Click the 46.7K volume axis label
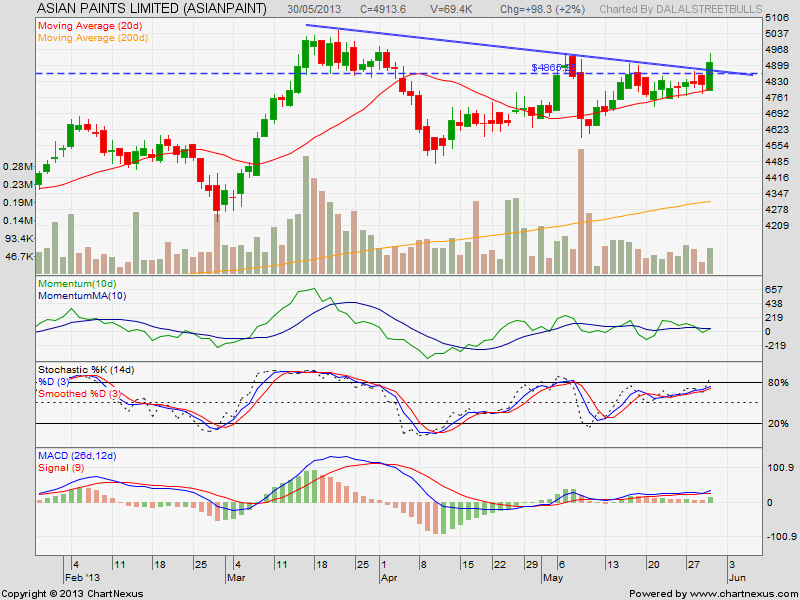The image size is (800, 600). 19,256
